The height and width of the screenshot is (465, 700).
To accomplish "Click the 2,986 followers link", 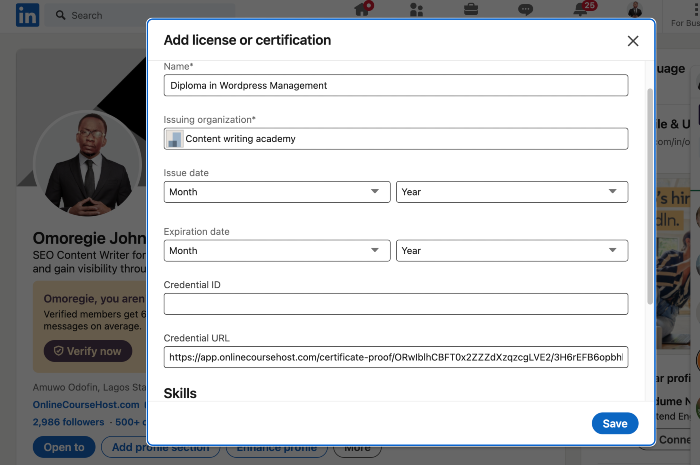I will [x=68, y=422].
